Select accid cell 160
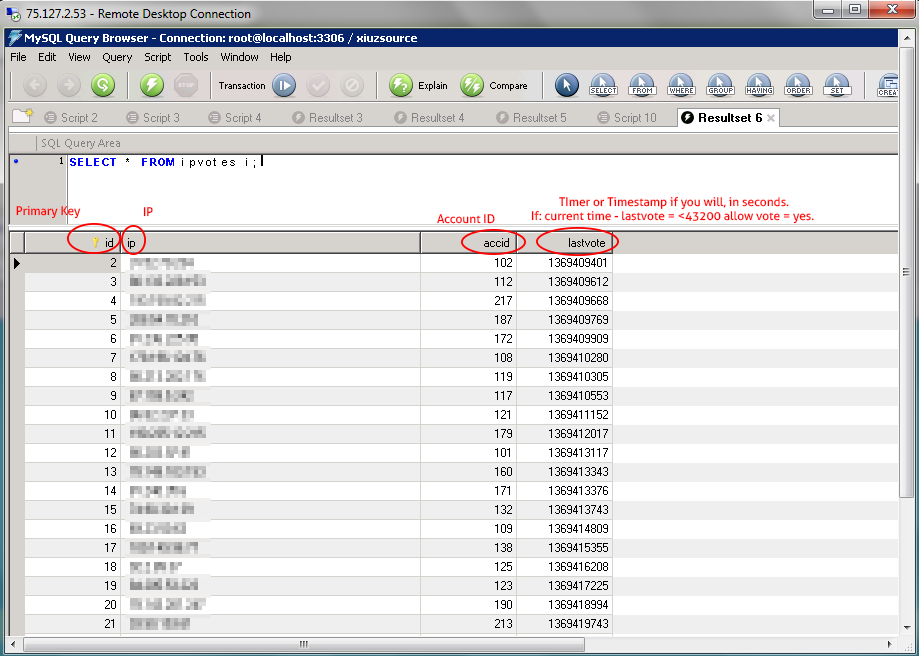 pyautogui.click(x=468, y=472)
